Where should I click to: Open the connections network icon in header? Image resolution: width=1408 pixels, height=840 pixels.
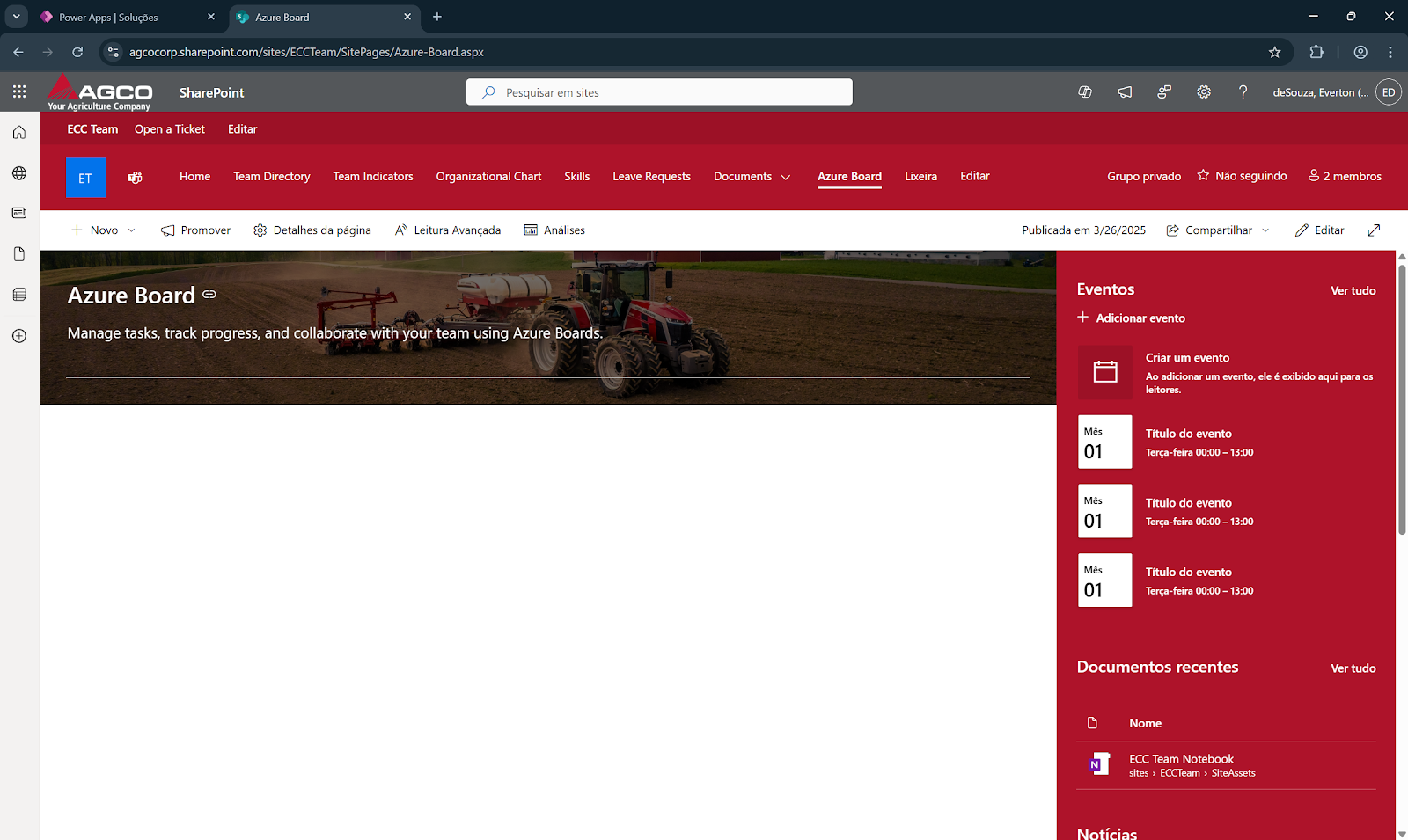(1164, 91)
